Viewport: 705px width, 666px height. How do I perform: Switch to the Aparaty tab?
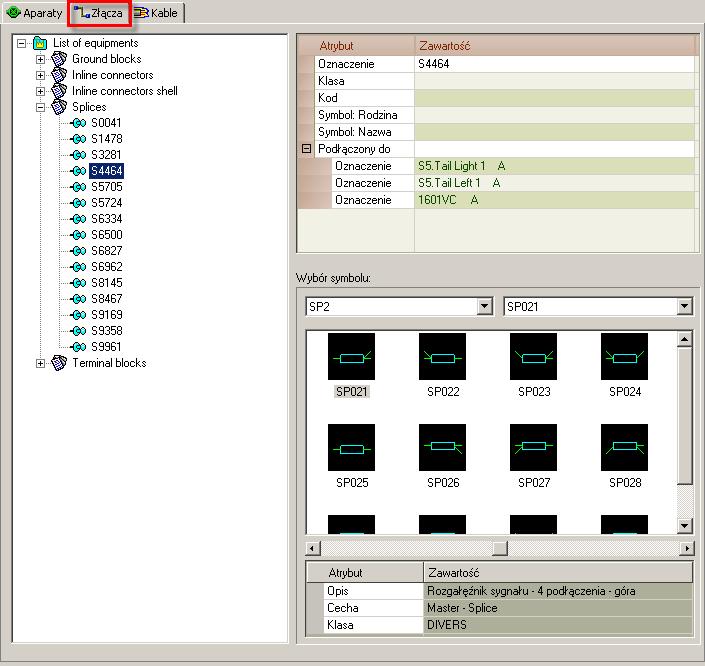click(34, 13)
